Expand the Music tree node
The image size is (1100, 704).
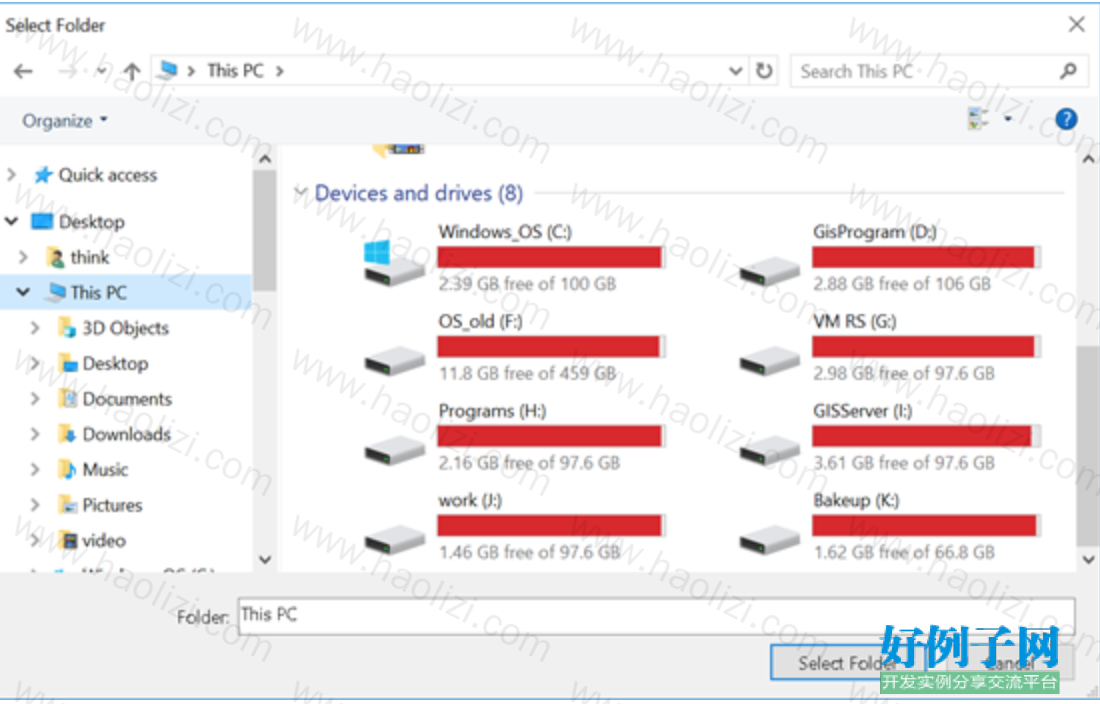pos(34,469)
